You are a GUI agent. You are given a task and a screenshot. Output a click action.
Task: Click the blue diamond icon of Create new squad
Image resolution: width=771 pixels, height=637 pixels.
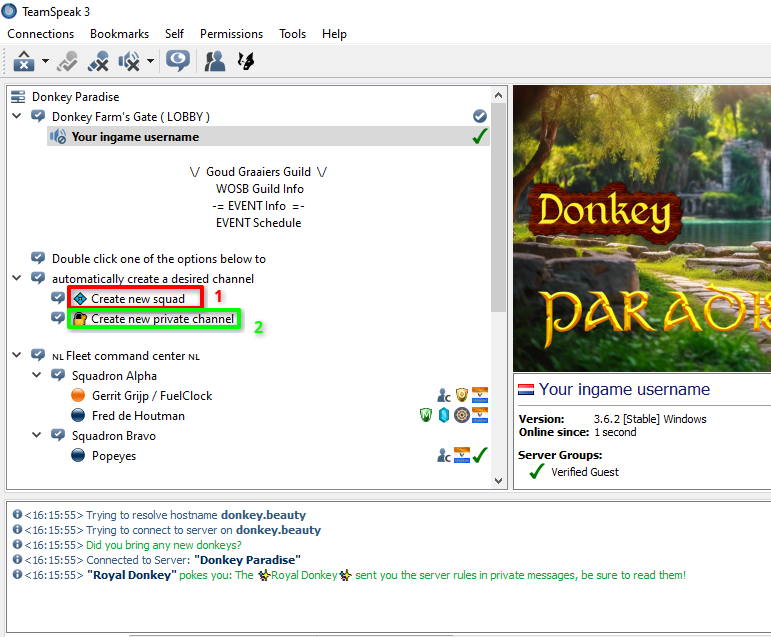point(80,299)
